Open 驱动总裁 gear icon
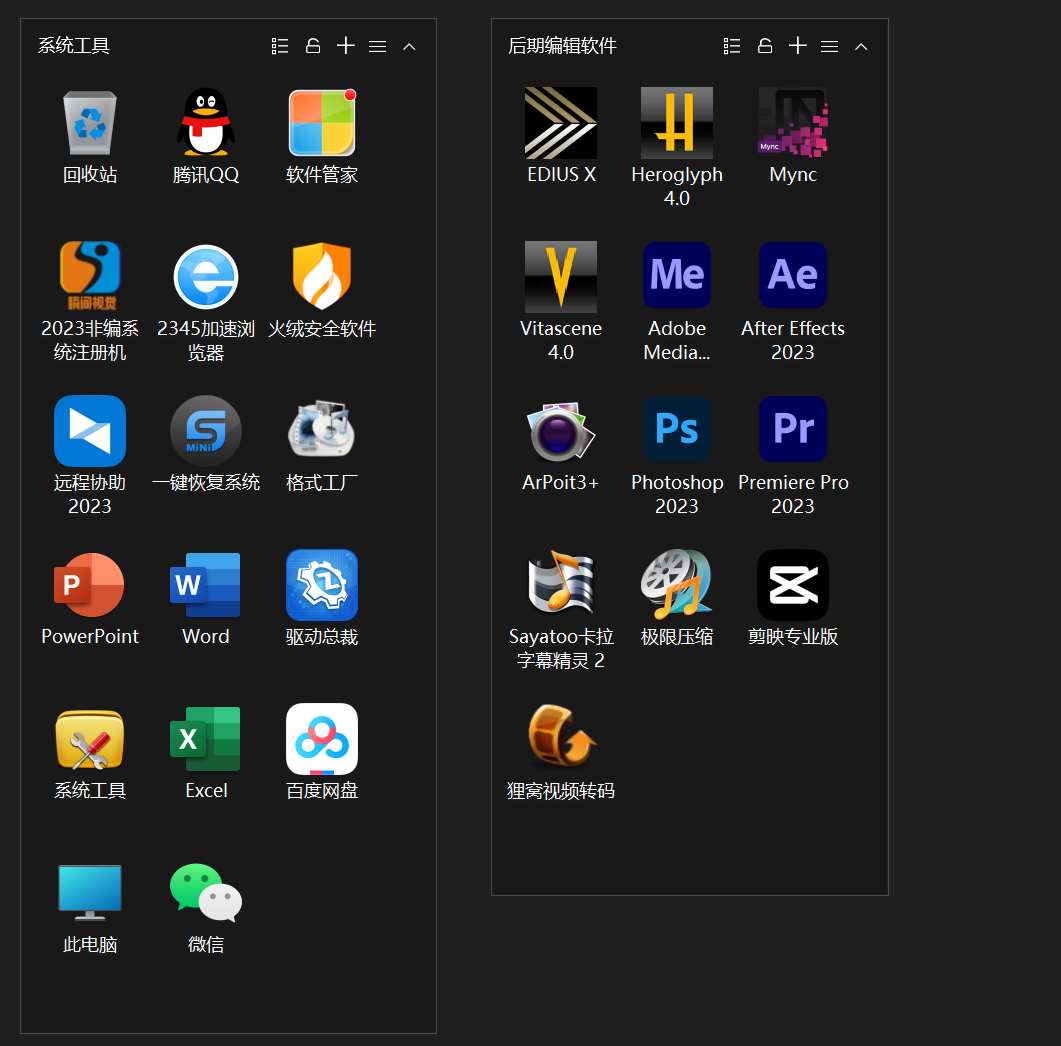The width and height of the screenshot is (1061, 1046). [x=322, y=585]
